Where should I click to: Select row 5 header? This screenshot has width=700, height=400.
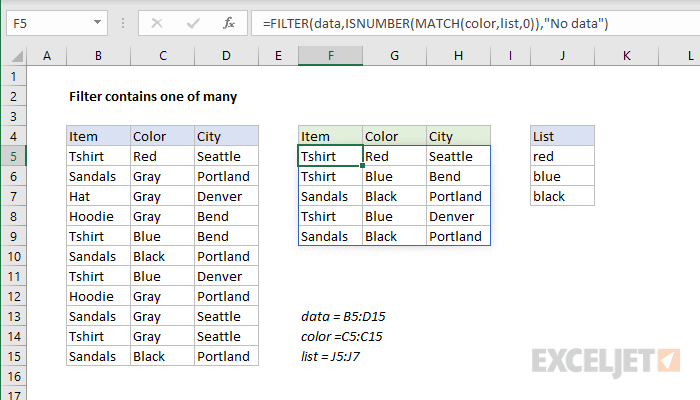13,156
